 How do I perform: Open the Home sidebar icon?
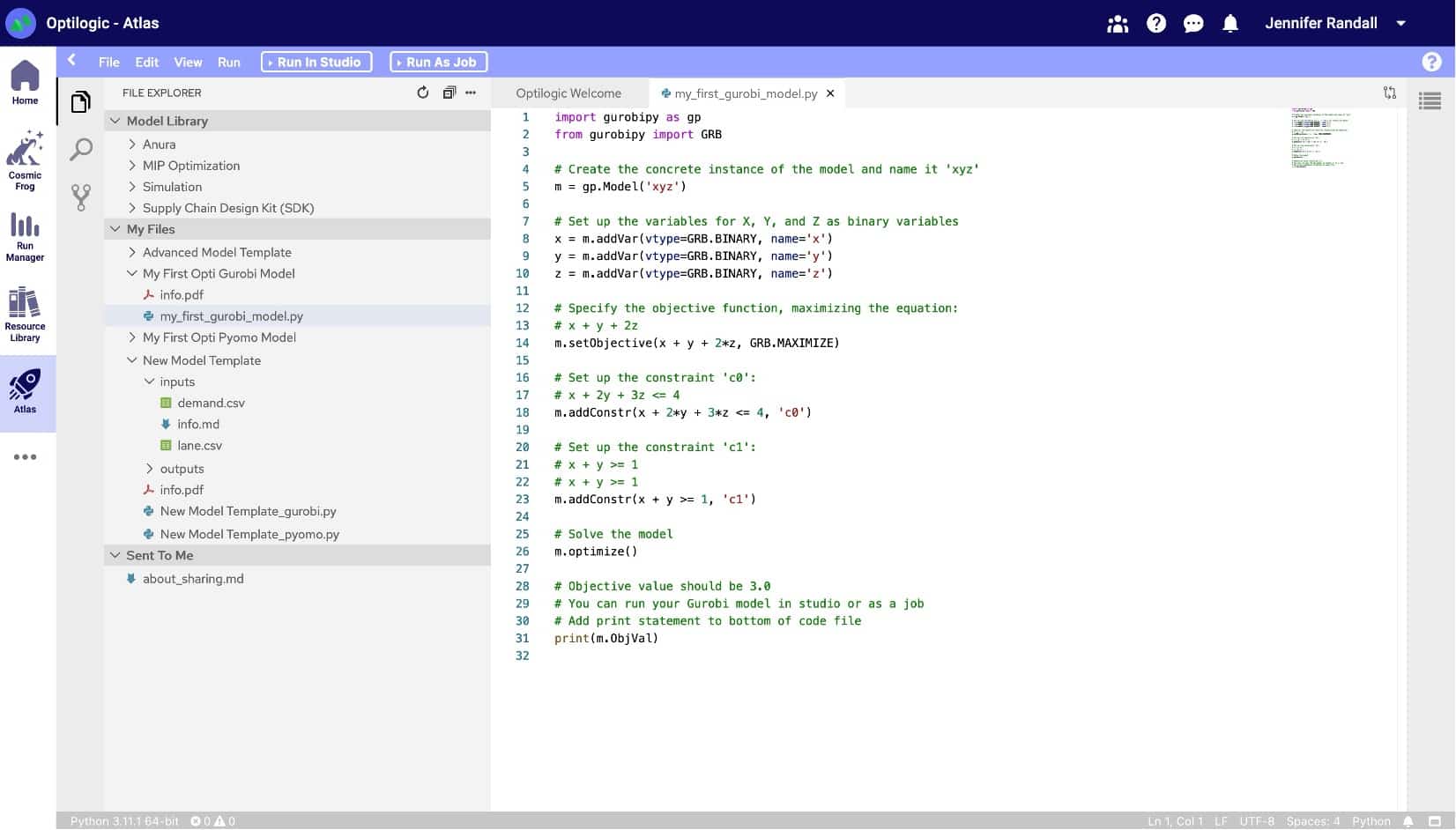[25, 83]
